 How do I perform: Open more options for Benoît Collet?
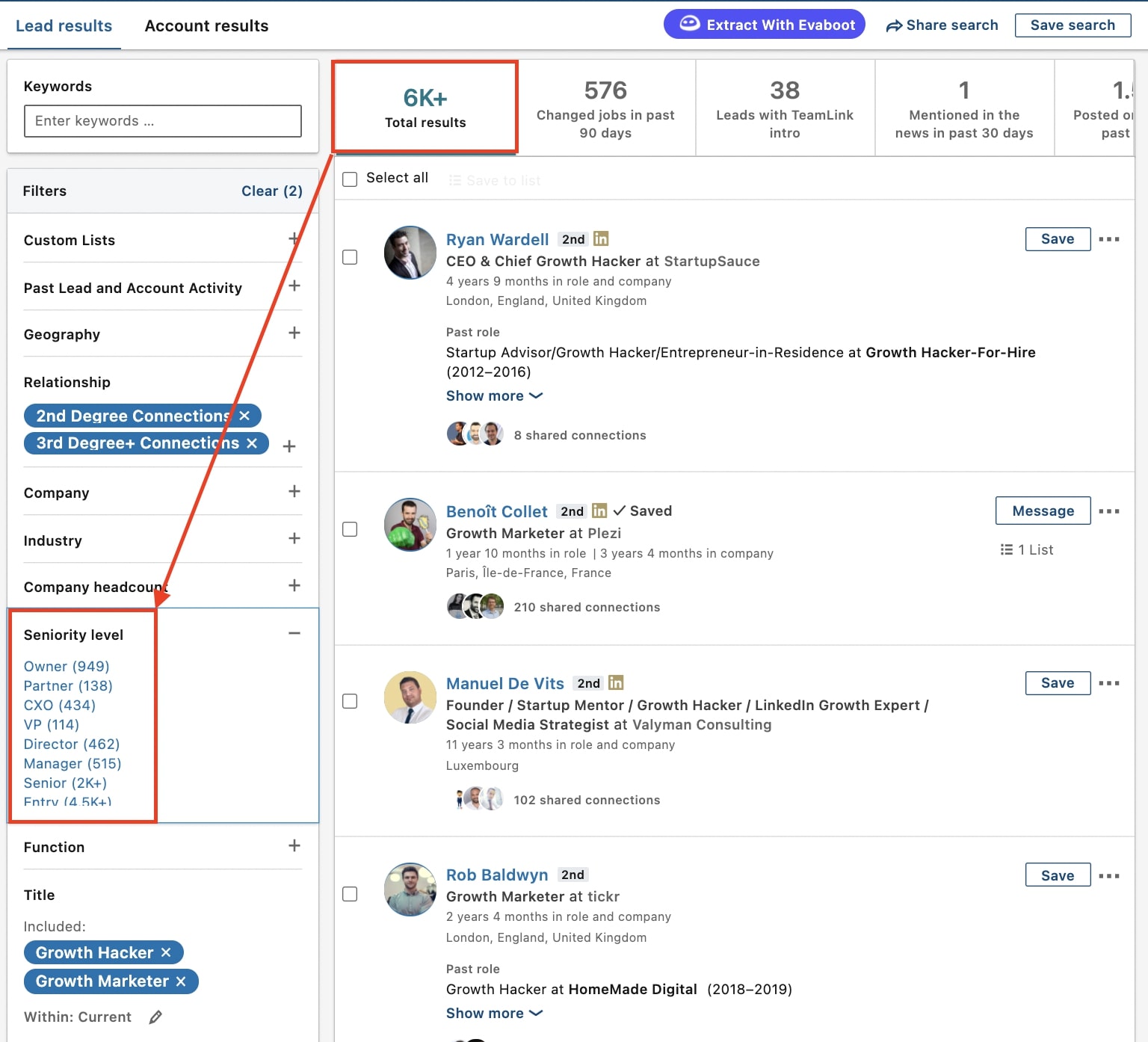[1109, 511]
